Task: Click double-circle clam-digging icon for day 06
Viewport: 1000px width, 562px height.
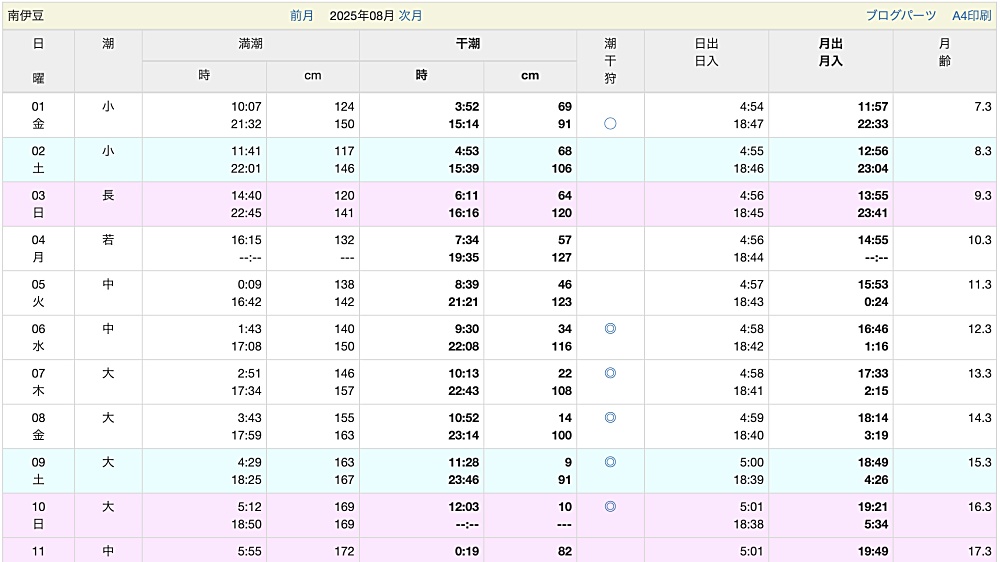Action: [x=610, y=329]
